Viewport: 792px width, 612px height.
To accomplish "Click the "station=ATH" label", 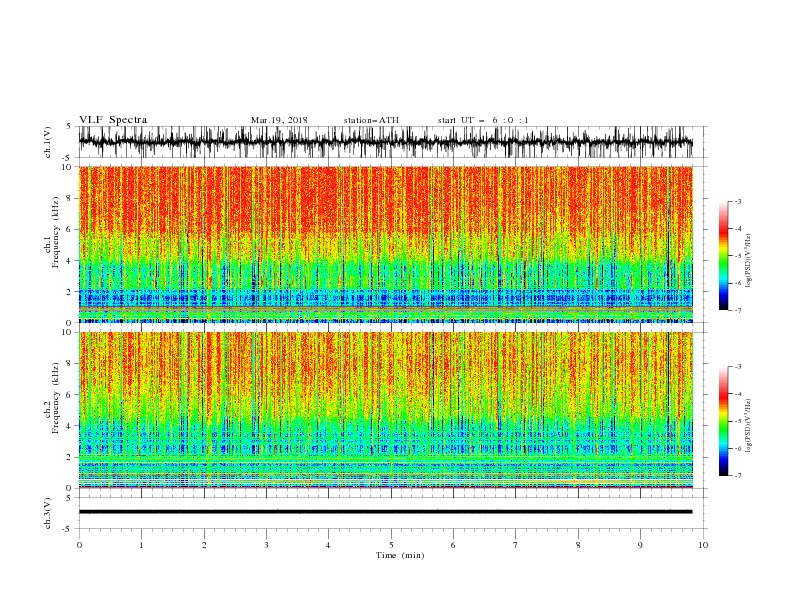I will [371, 120].
